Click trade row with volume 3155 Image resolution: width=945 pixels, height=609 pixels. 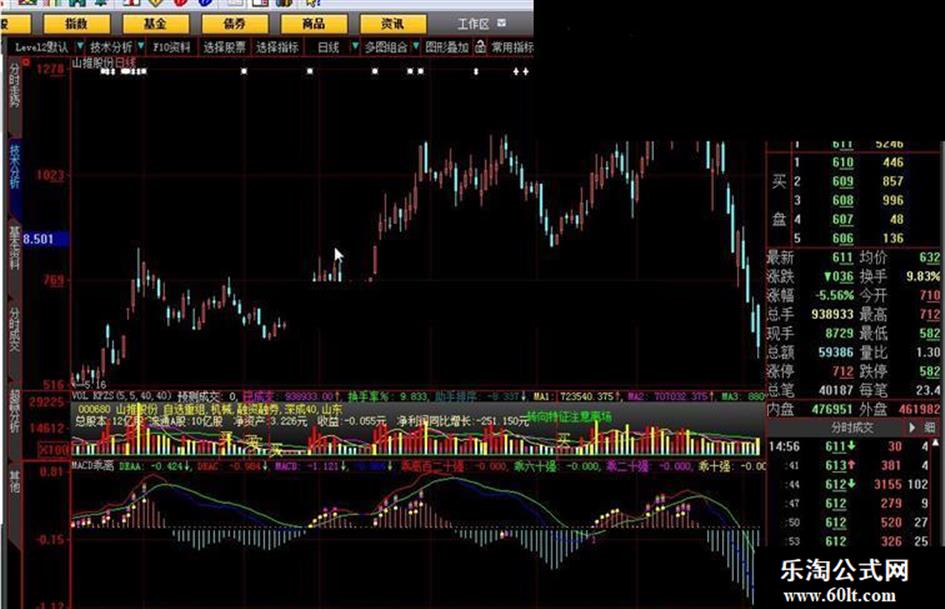pyautogui.click(x=849, y=484)
